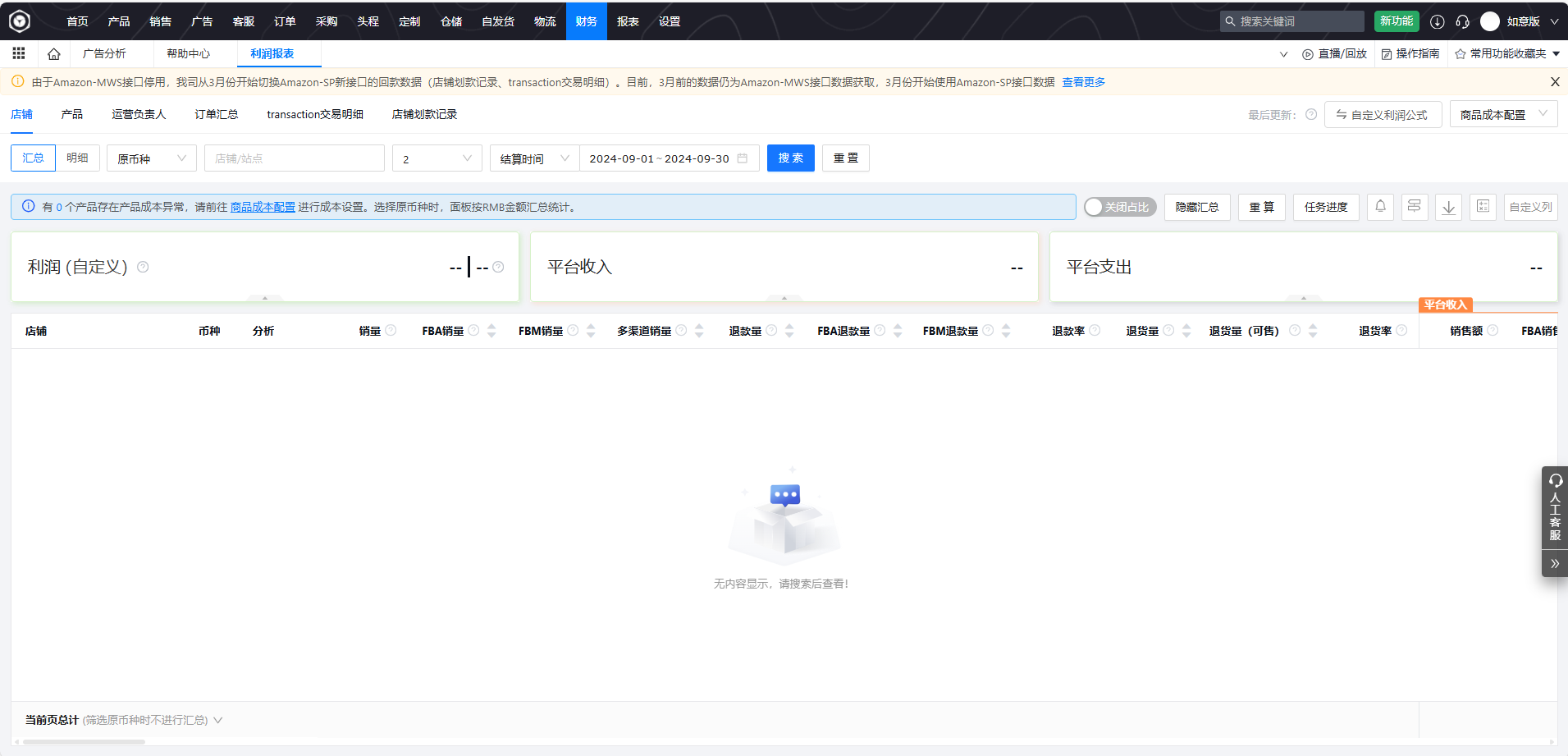The width and height of the screenshot is (1568, 756).
Task: Switch to the 广告分析 page tab
Action: point(104,53)
